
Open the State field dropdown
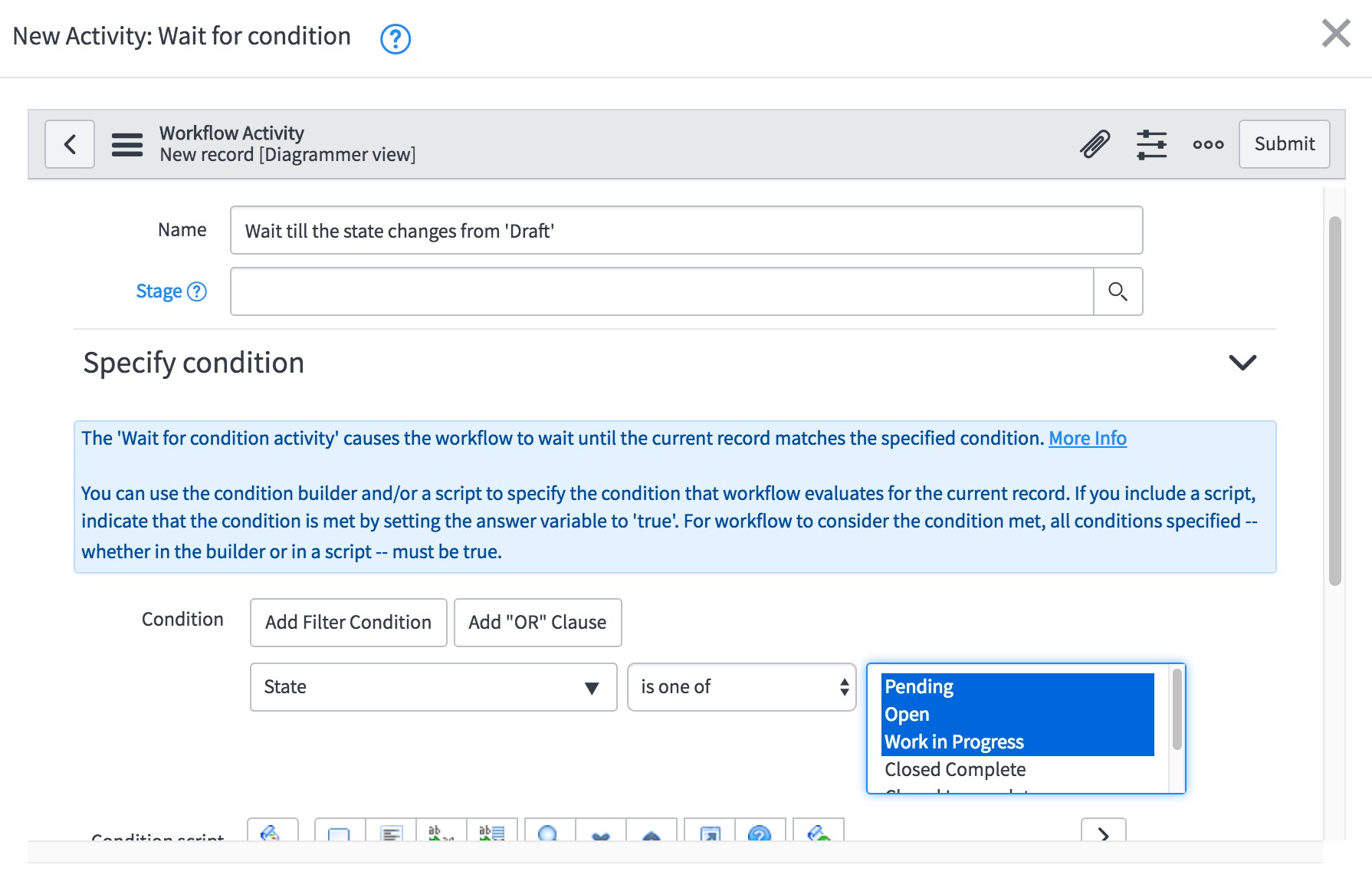click(433, 687)
